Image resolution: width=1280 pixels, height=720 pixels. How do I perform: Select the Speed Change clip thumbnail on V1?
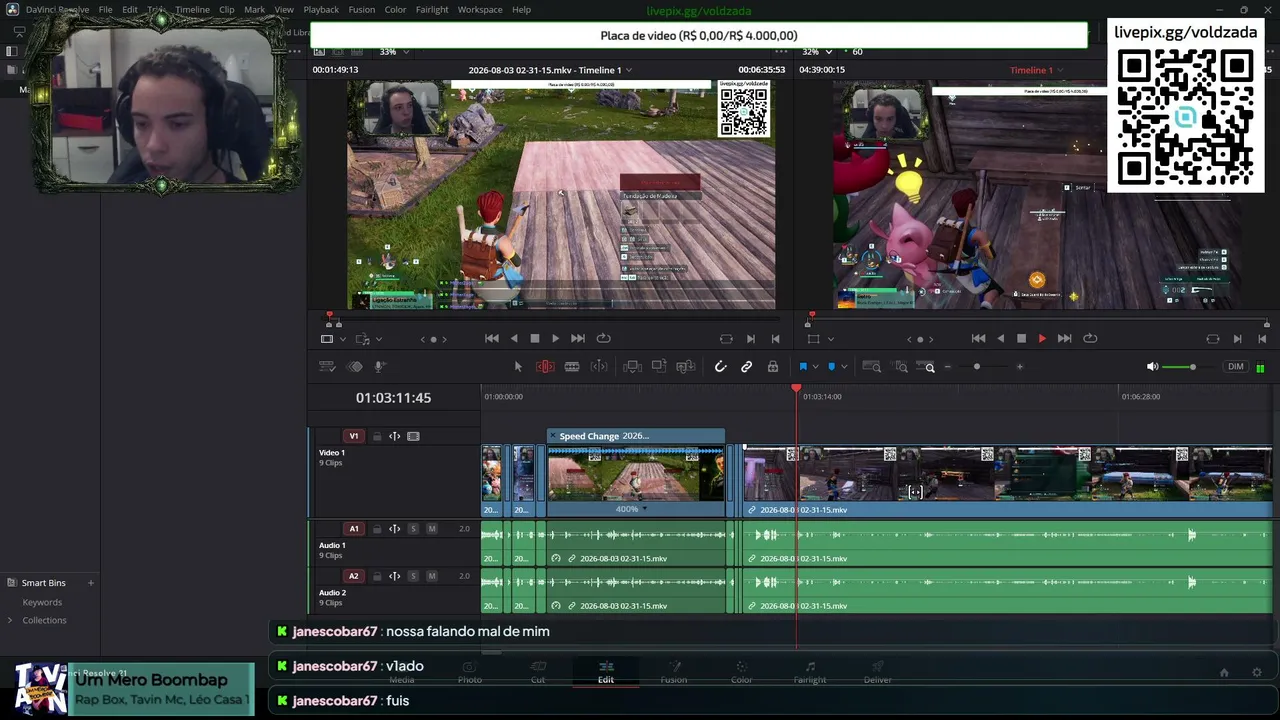[x=635, y=475]
